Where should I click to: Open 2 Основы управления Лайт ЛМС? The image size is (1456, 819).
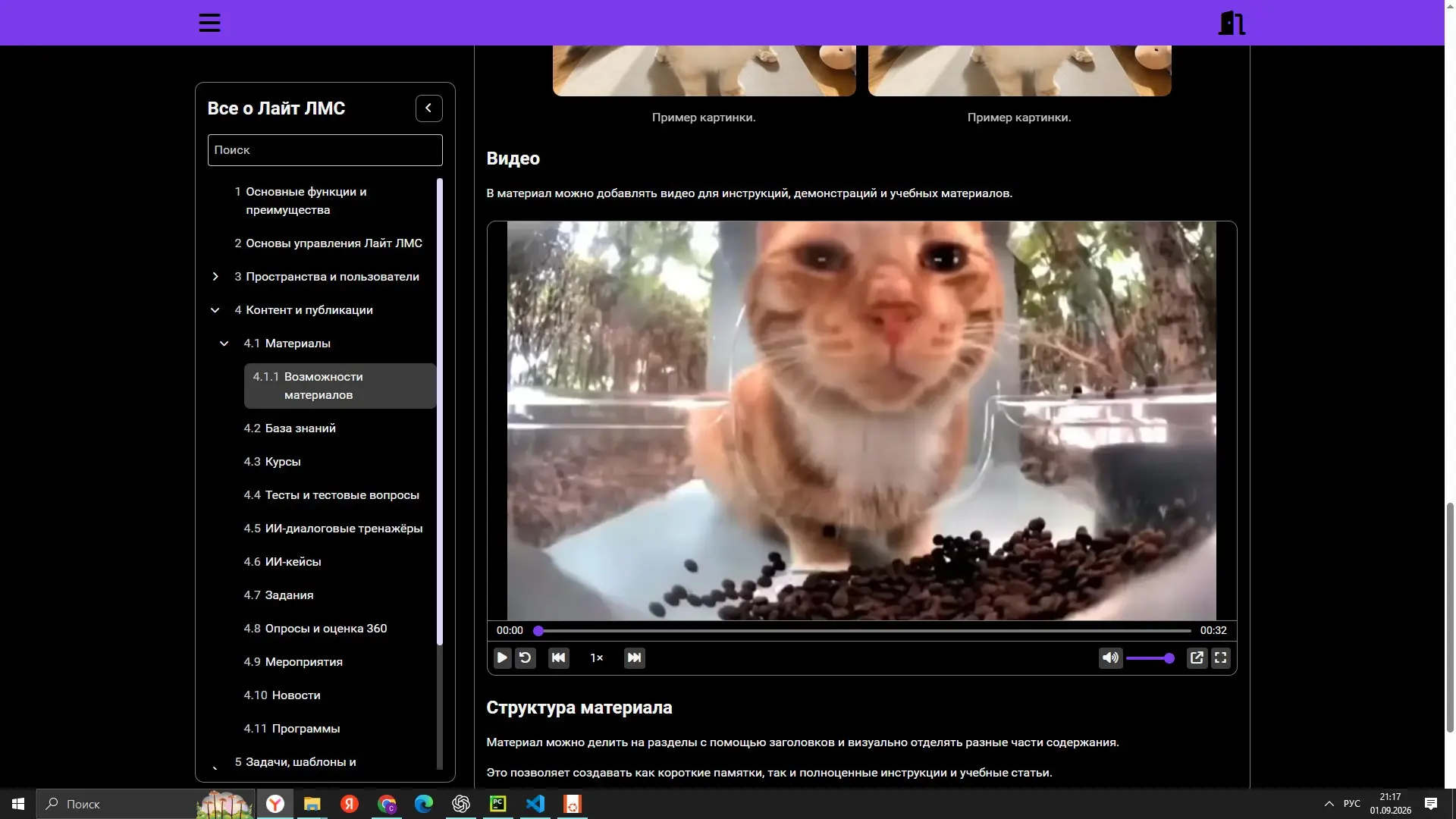[328, 243]
